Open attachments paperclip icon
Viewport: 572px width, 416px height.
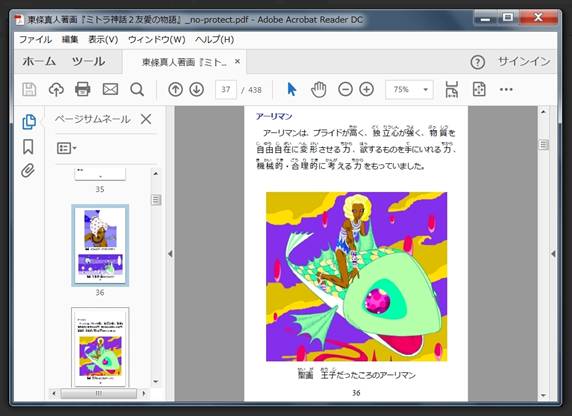[x=28, y=170]
